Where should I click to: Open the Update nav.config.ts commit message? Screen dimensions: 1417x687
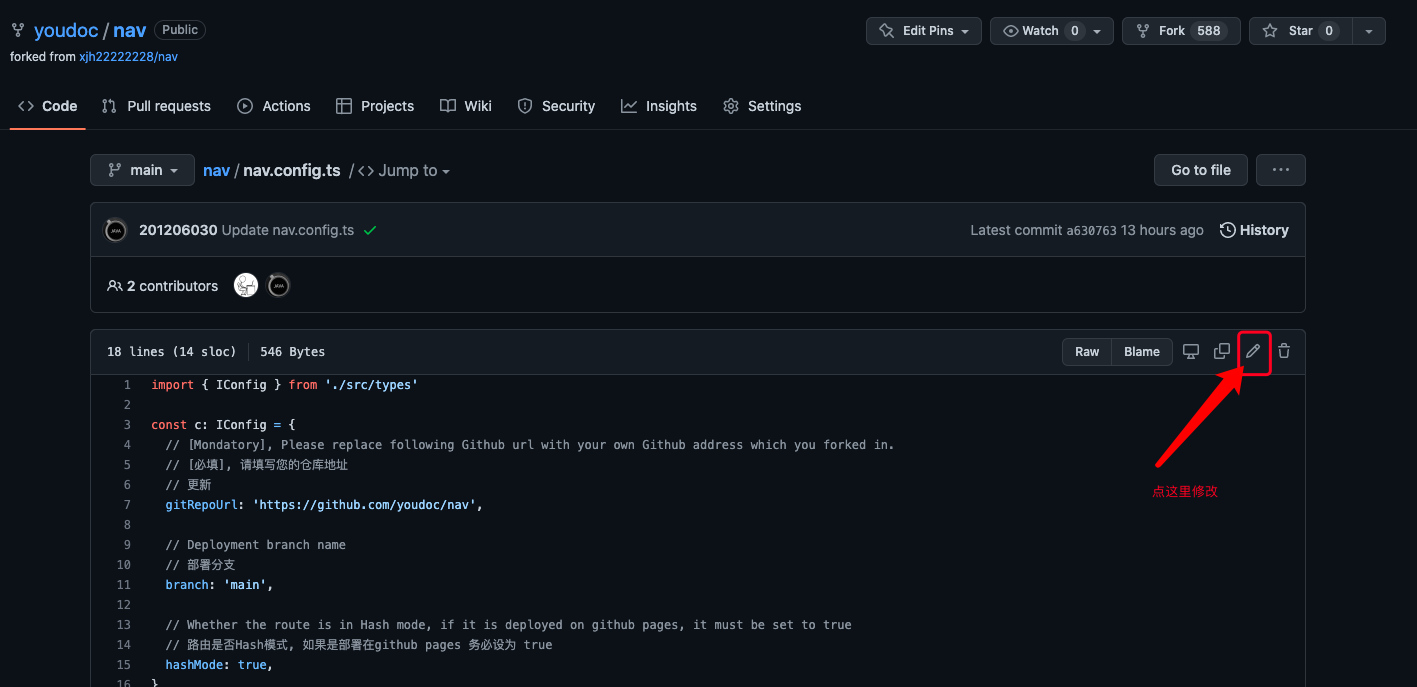click(x=288, y=230)
